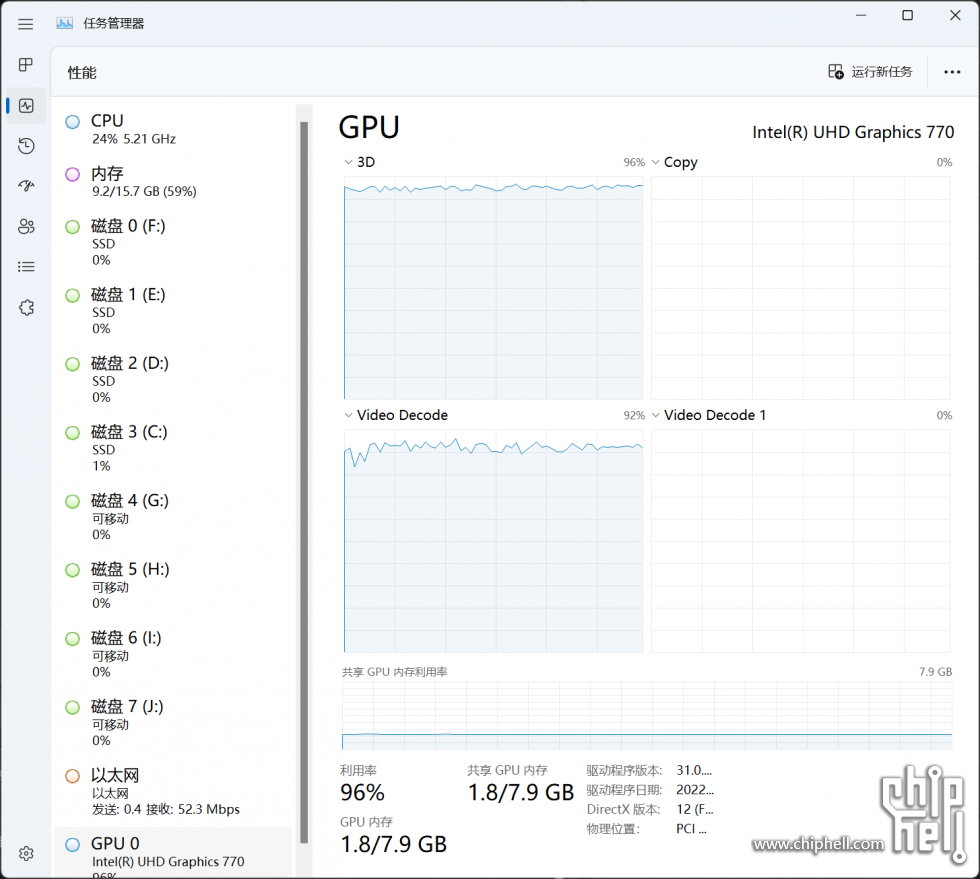This screenshot has height=879, width=980.
Task: Open the Startup apps page icon
Action: click(26, 186)
